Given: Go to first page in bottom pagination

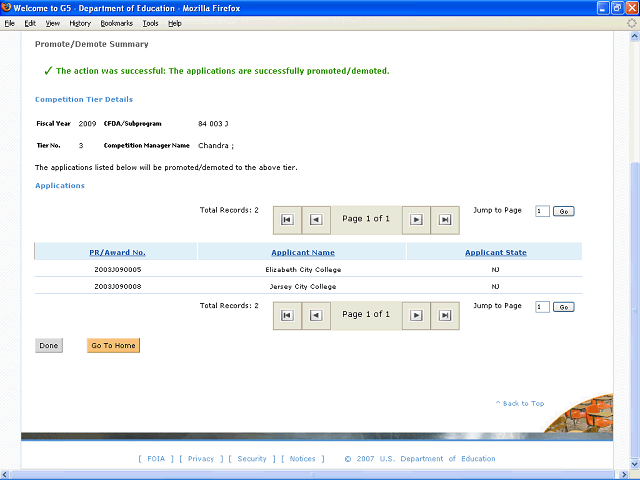Looking at the screenshot, I should coord(287,316).
